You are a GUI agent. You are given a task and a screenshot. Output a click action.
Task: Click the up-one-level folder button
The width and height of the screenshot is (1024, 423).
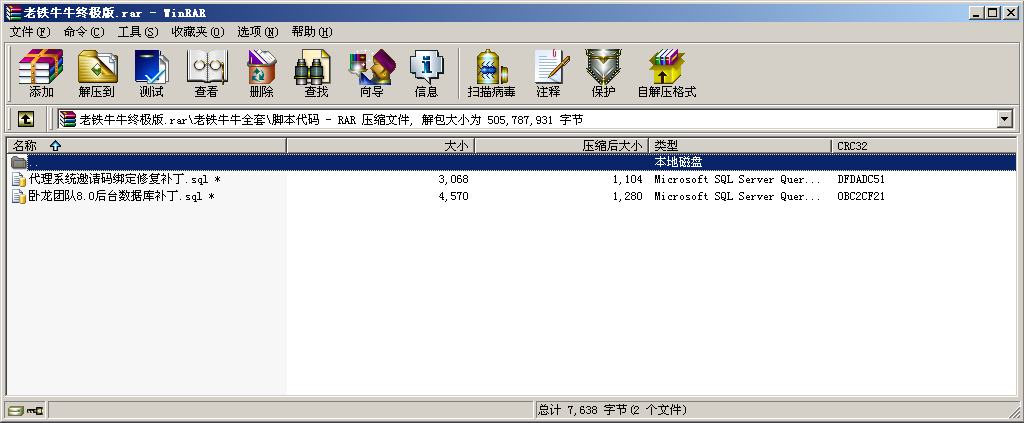tap(26, 120)
